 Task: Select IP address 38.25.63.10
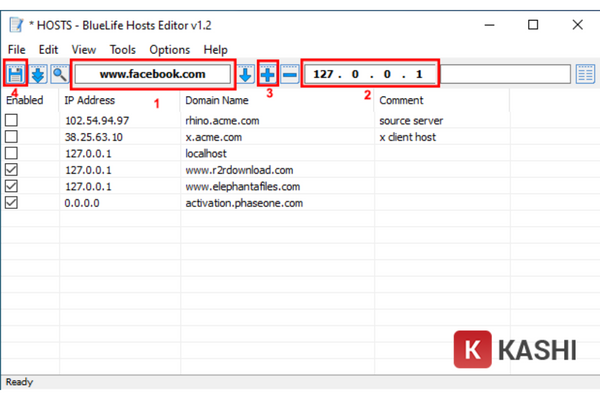point(94,137)
